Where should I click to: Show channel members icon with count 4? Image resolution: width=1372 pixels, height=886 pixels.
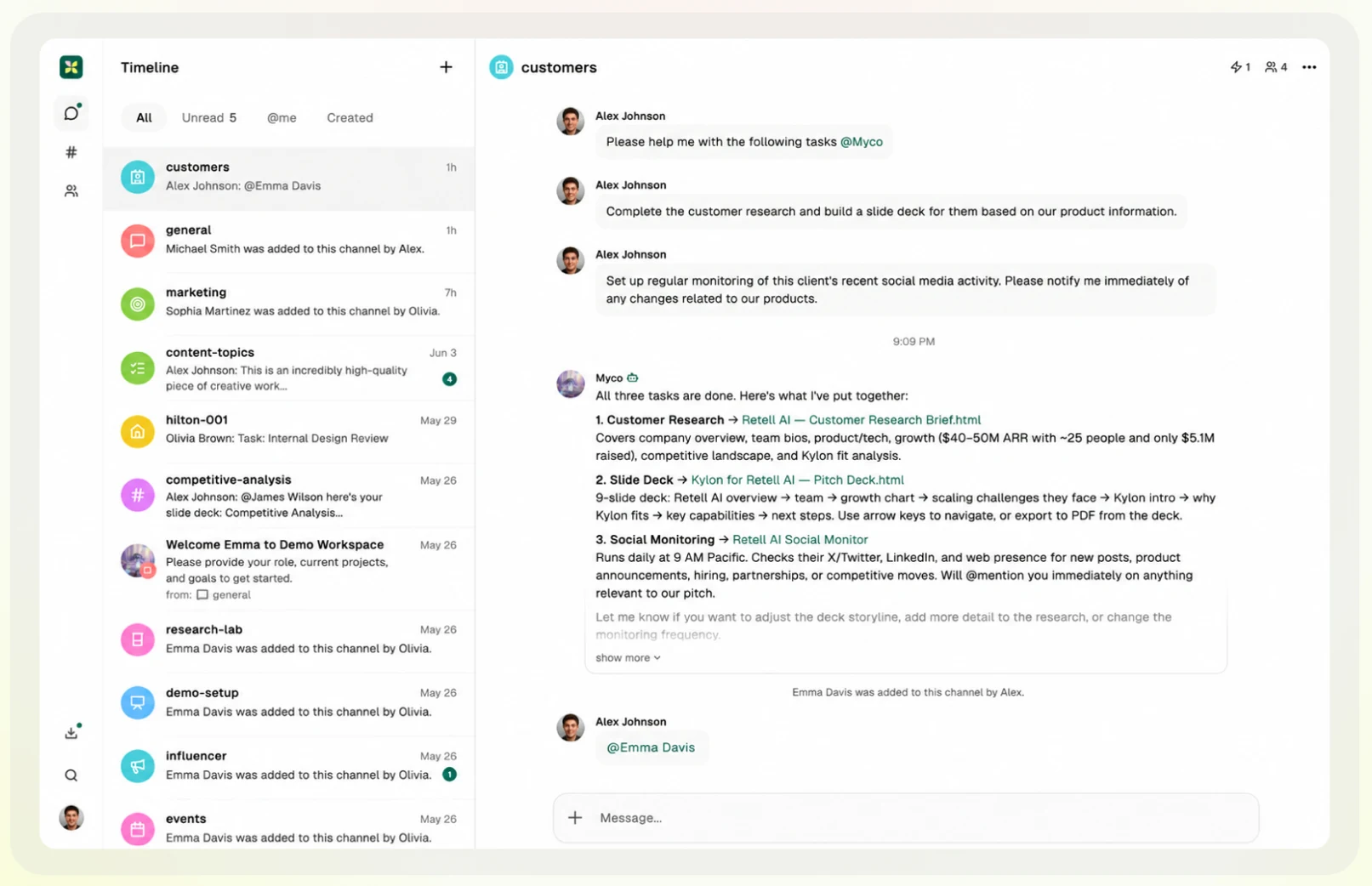coord(1276,67)
